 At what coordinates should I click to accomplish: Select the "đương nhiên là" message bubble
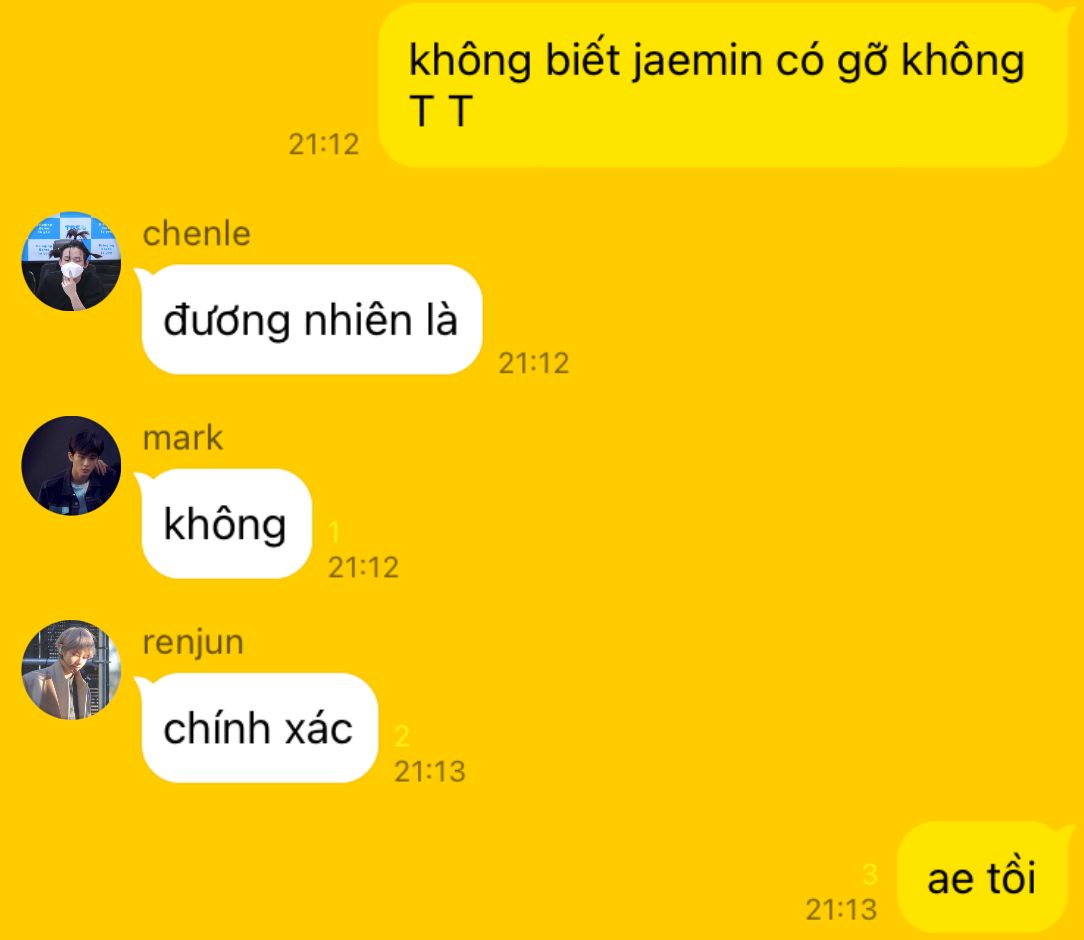point(311,319)
